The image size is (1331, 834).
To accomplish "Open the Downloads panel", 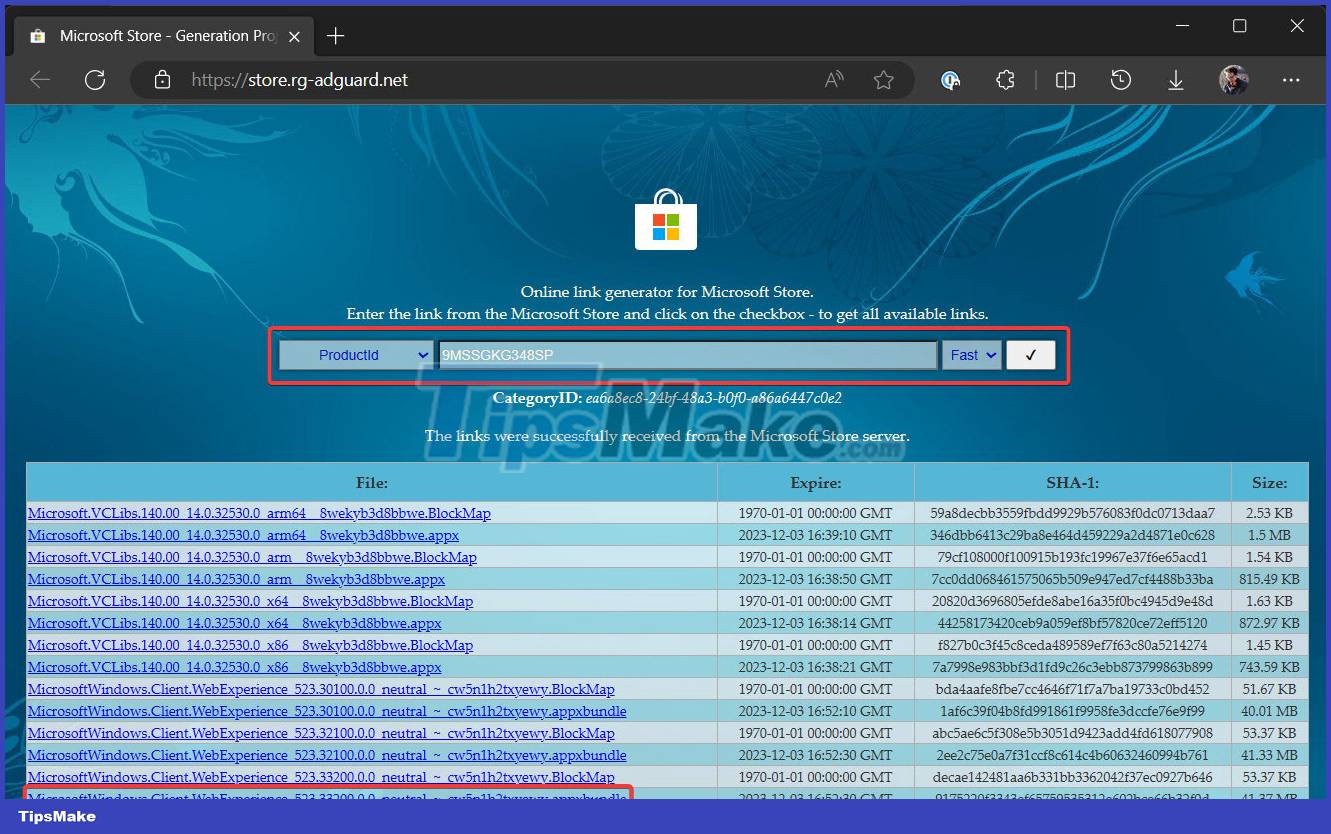I will point(1176,80).
